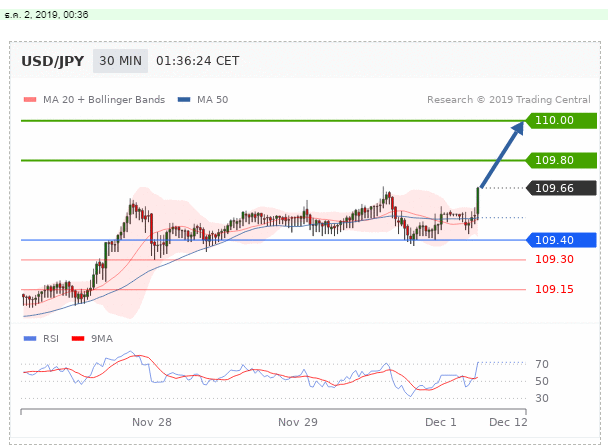
Task: Click the 109.66 current price tag
Action: [x=561, y=188]
